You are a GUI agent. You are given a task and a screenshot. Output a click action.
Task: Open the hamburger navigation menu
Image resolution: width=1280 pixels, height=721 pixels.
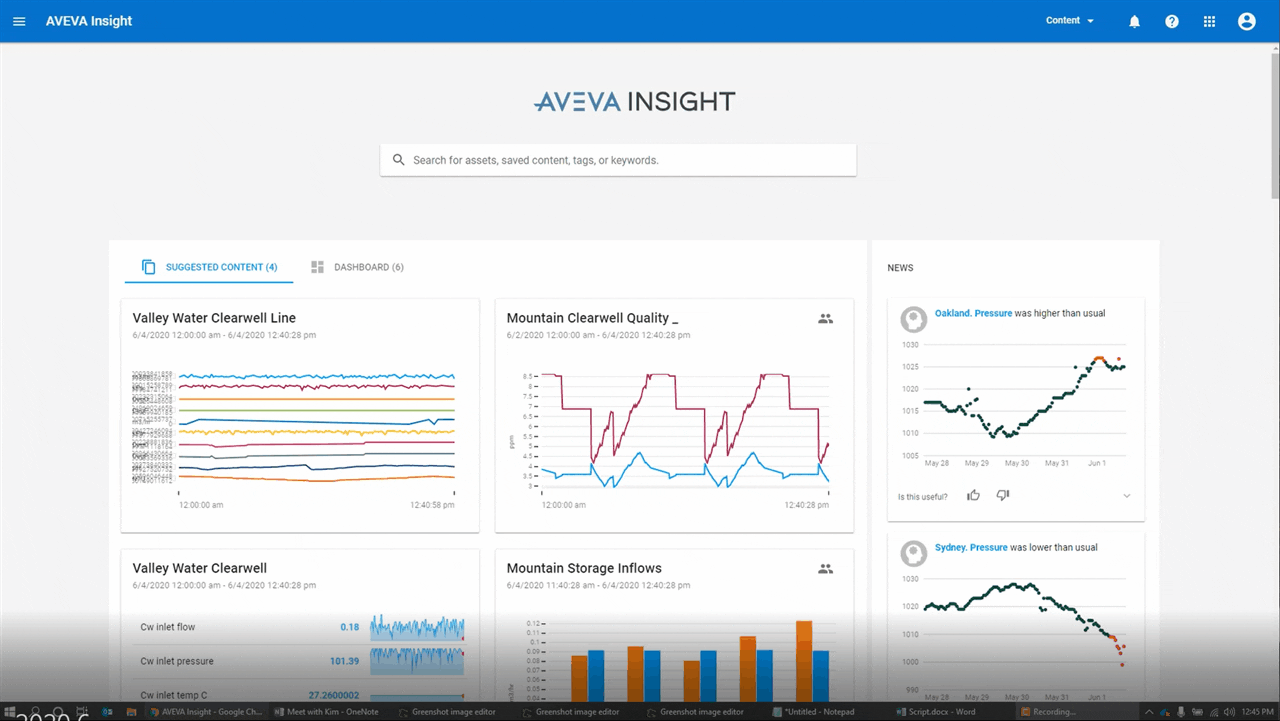(19, 21)
